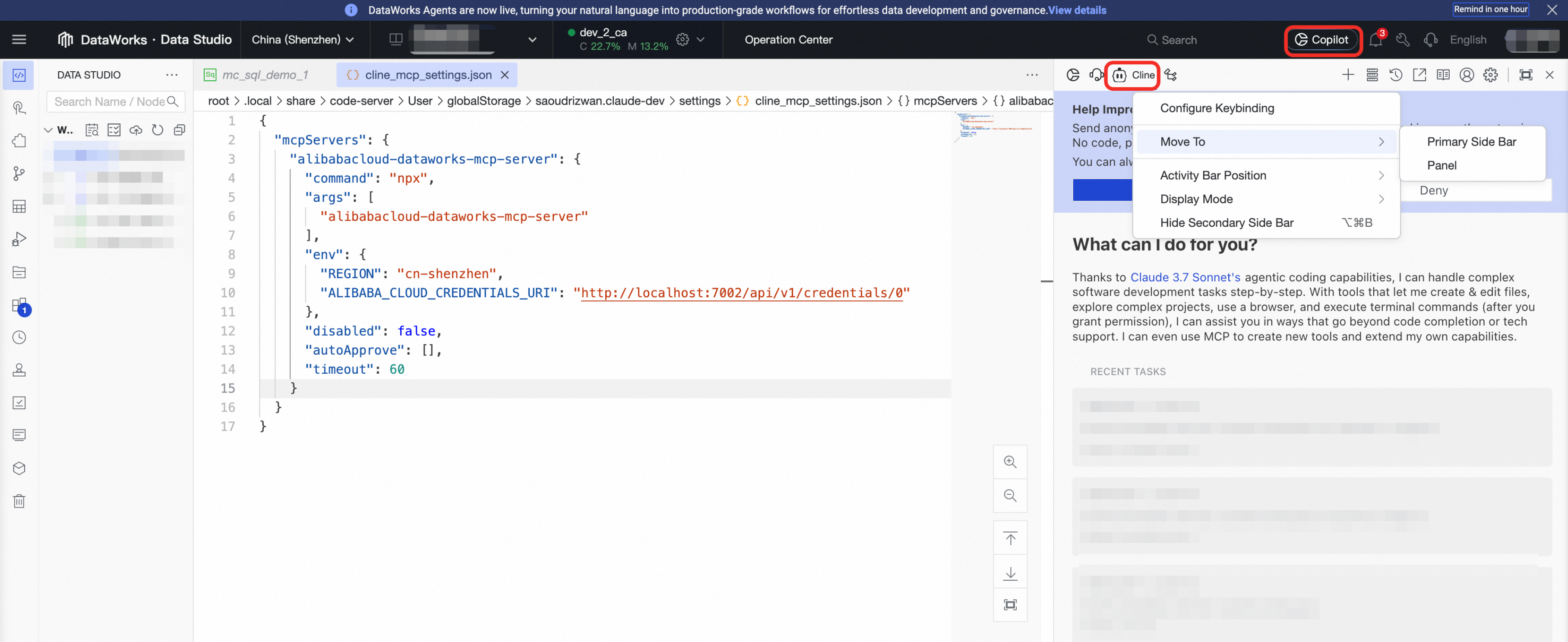Open the notifications bell icon
Viewport: 1568px width, 642px height.
(1375, 40)
